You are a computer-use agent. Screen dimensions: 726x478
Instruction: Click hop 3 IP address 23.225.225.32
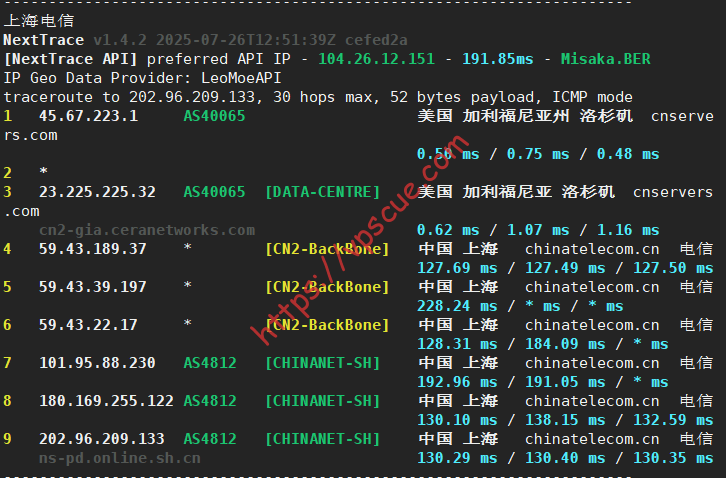click(97, 192)
